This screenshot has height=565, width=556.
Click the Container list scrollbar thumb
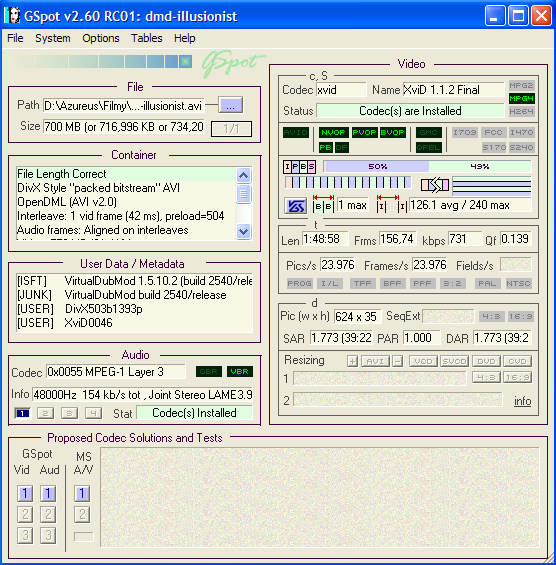[x=244, y=194]
